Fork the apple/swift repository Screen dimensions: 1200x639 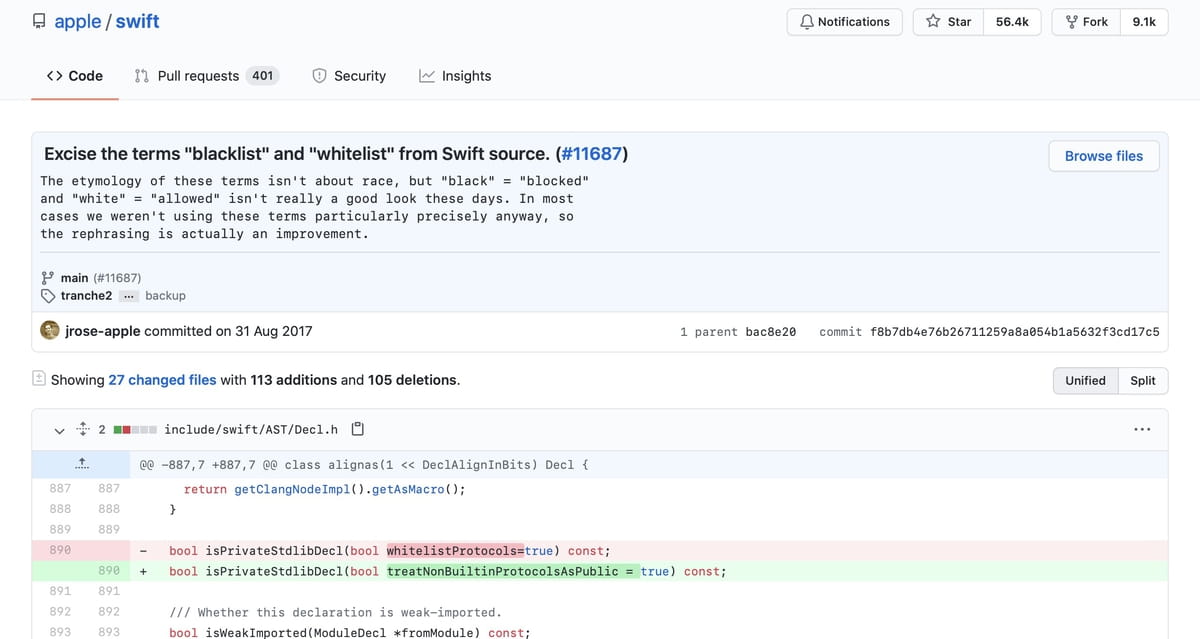coord(1086,22)
